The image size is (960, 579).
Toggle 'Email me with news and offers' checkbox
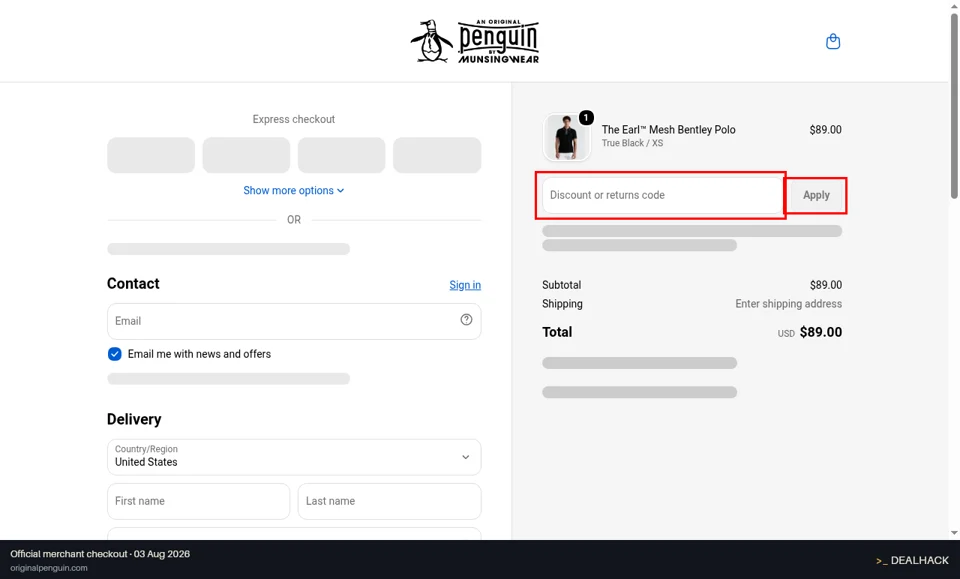point(114,354)
